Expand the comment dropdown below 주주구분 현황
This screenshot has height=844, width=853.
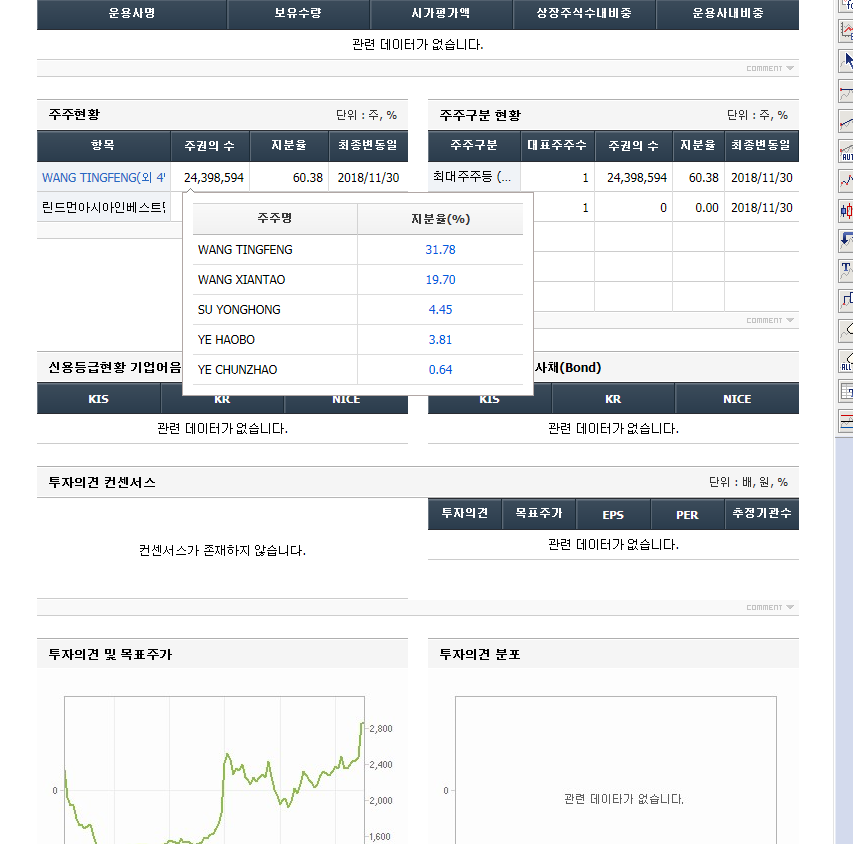[770, 320]
